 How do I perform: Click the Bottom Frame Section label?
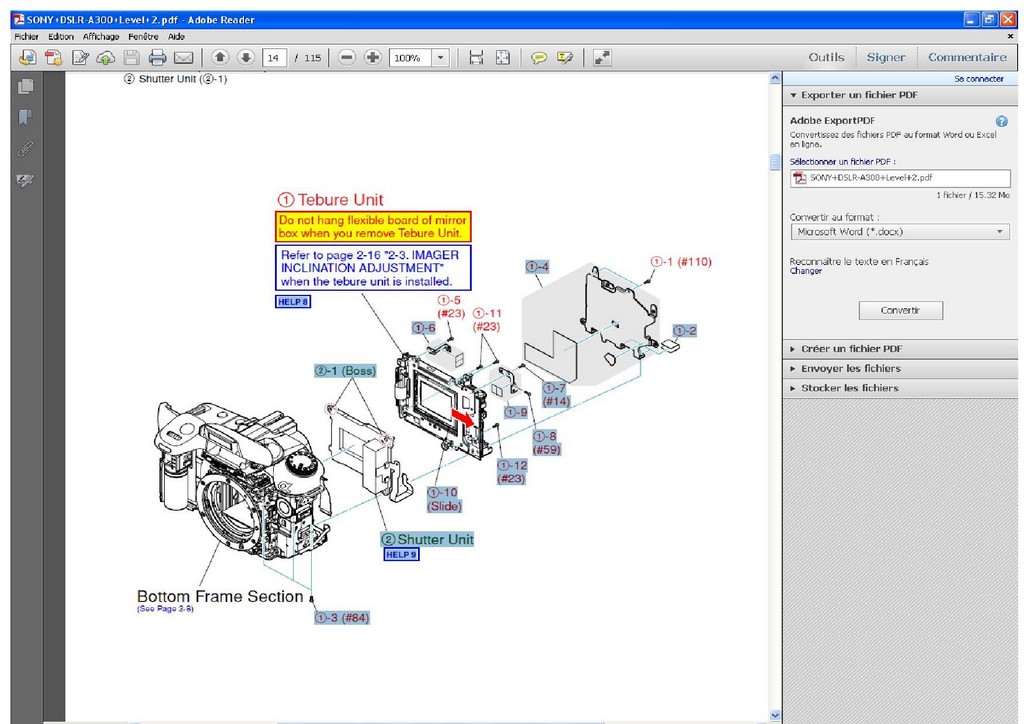pos(220,596)
